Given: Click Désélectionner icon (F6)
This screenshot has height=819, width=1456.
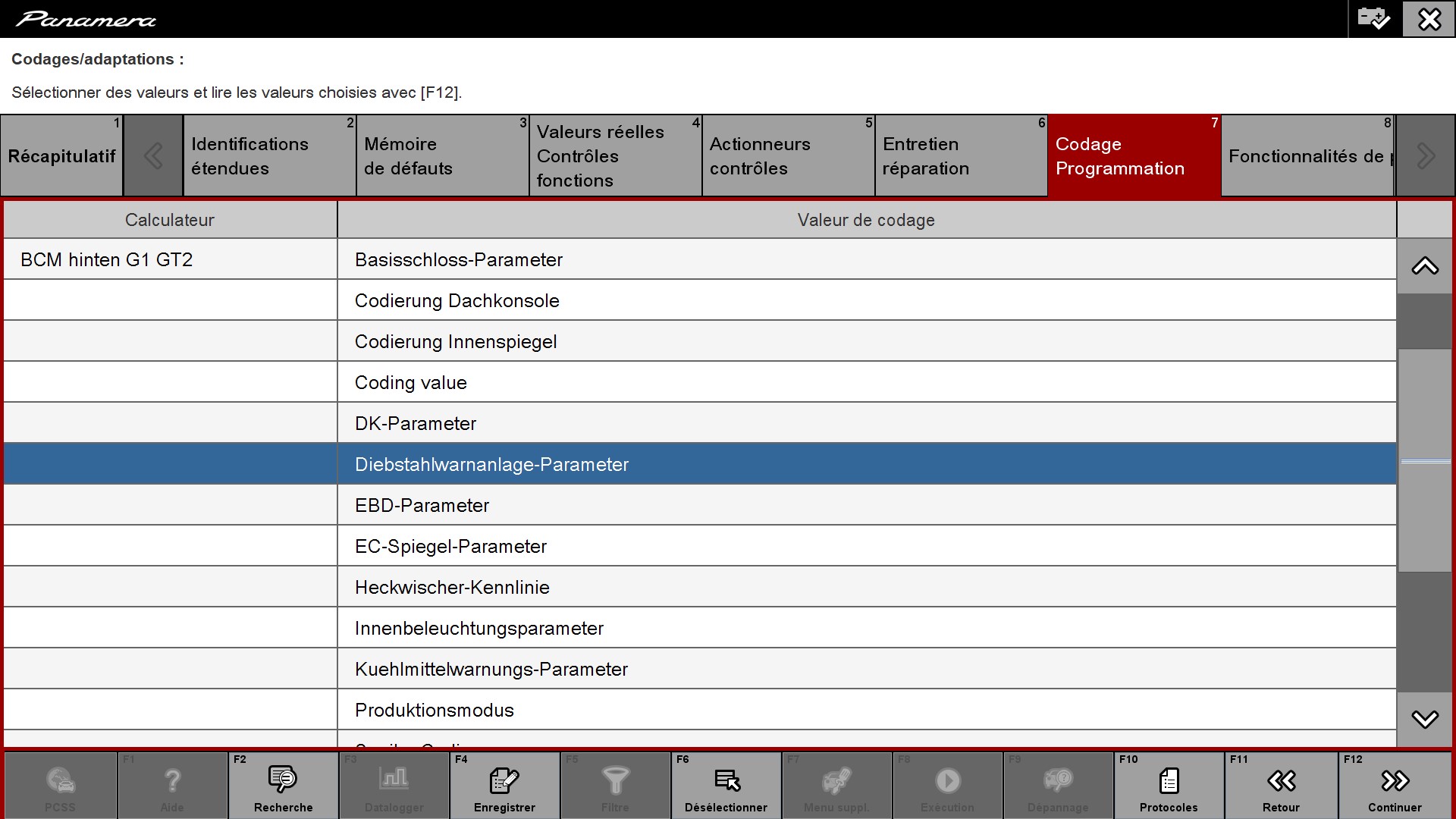Looking at the screenshot, I should 726,786.
